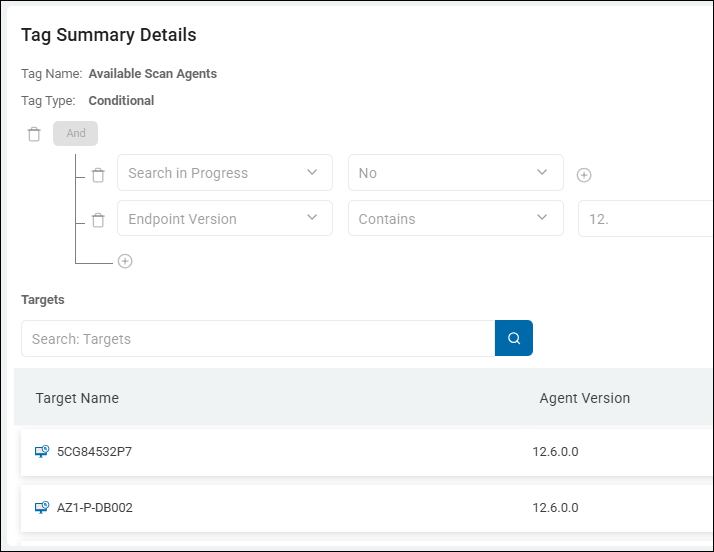The height and width of the screenshot is (552, 714).
Task: Add new rule at tree bottom
Action: pyautogui.click(x=125, y=261)
